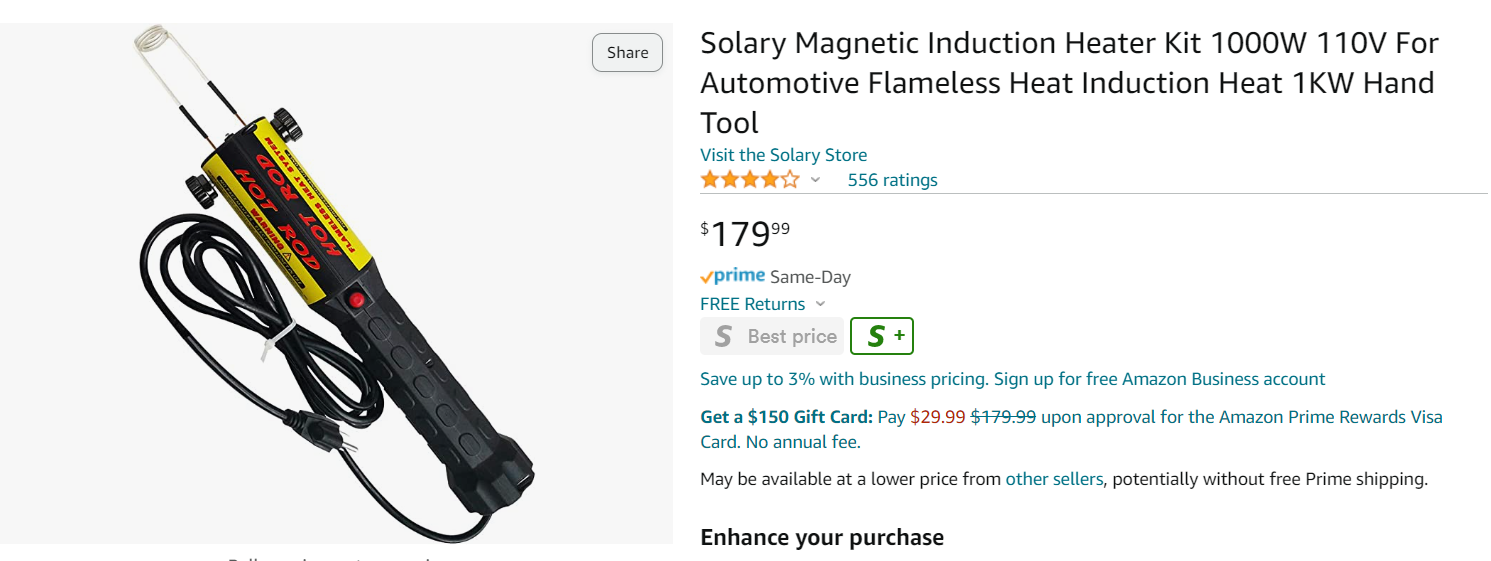
Task: Click the green S plus icon
Action: [881, 336]
